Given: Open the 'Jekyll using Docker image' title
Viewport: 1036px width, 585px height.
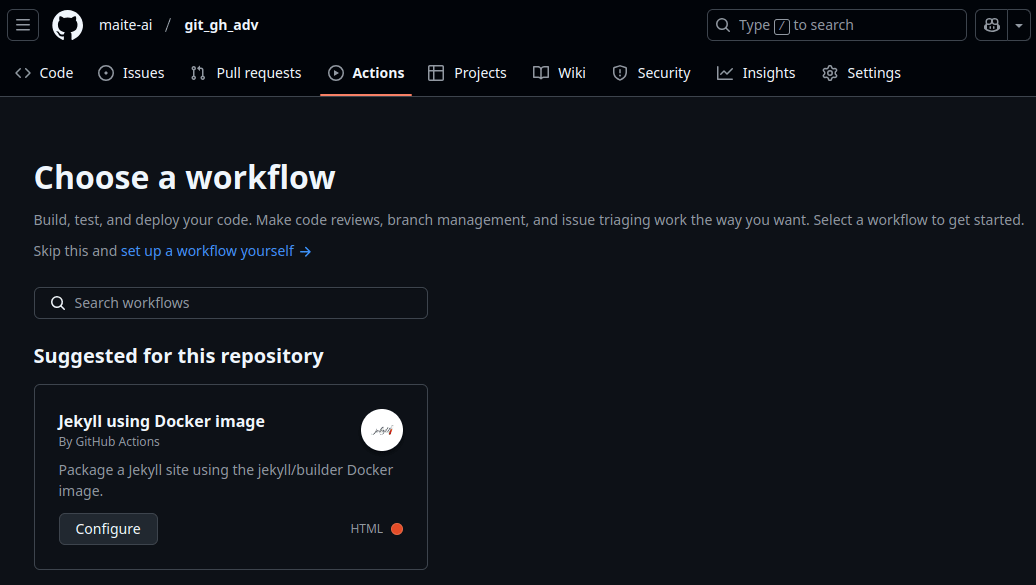Looking at the screenshot, I should point(161,421).
